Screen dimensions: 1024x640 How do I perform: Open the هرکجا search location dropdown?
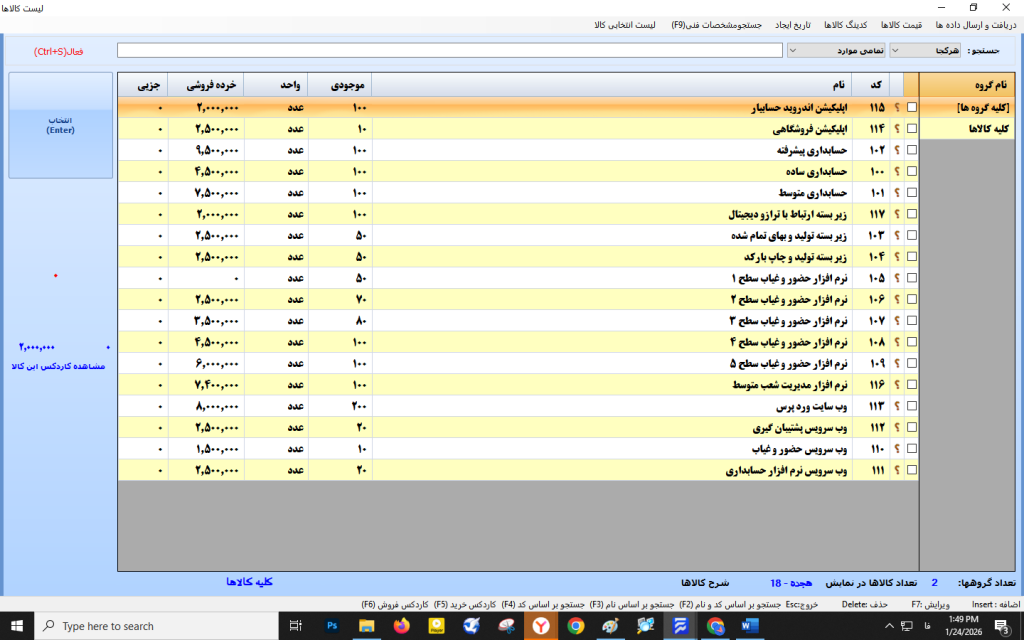point(936,50)
